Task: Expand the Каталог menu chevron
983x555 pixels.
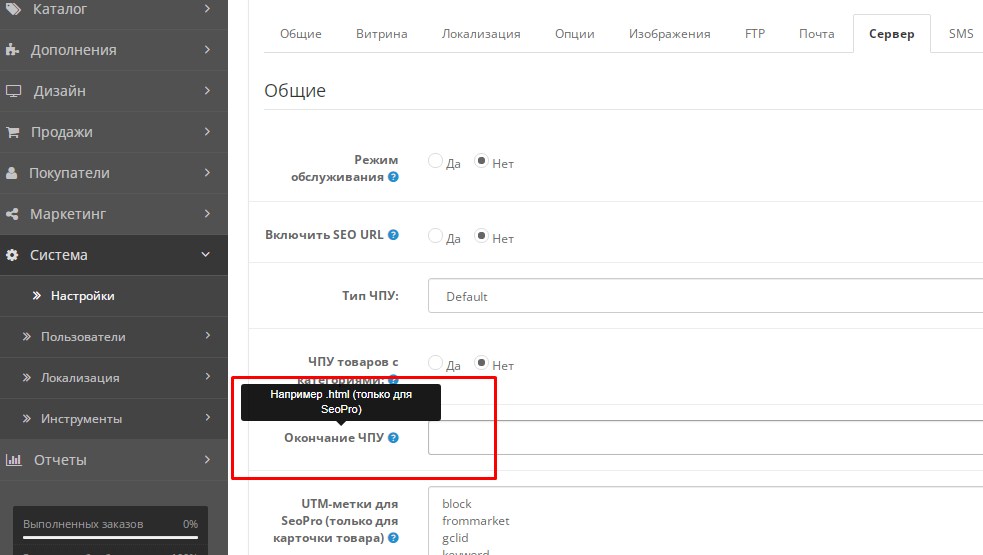Action: 208,9
